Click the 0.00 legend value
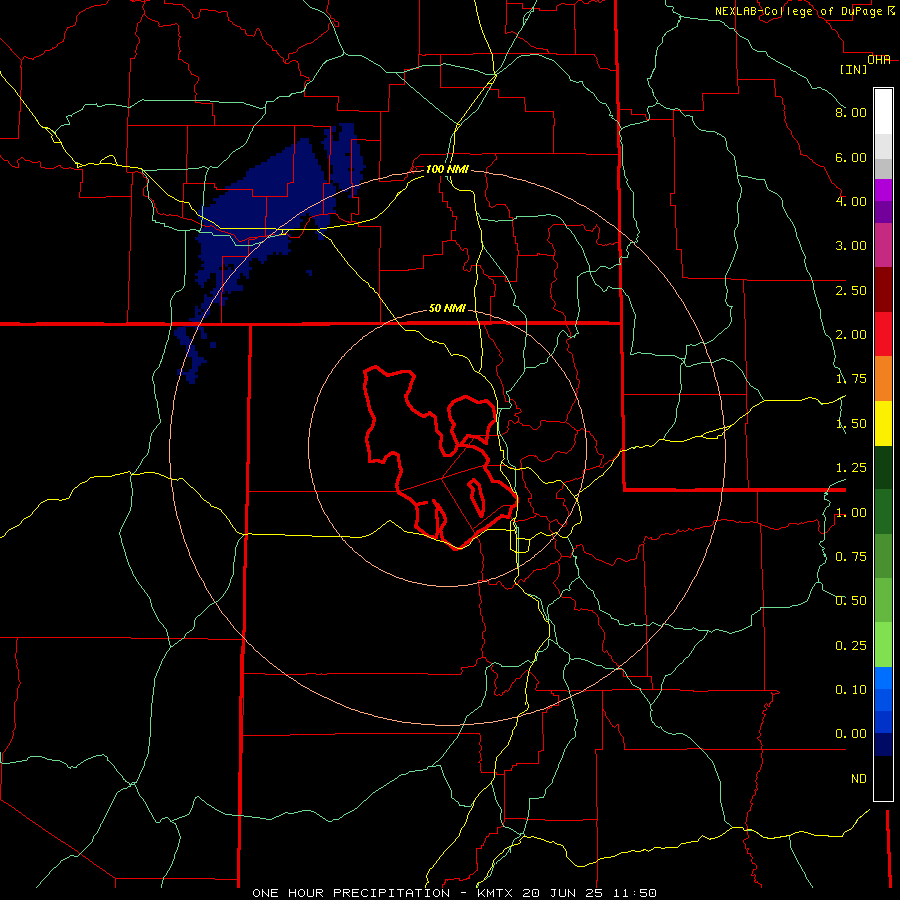This screenshot has width=900, height=900. [x=851, y=734]
